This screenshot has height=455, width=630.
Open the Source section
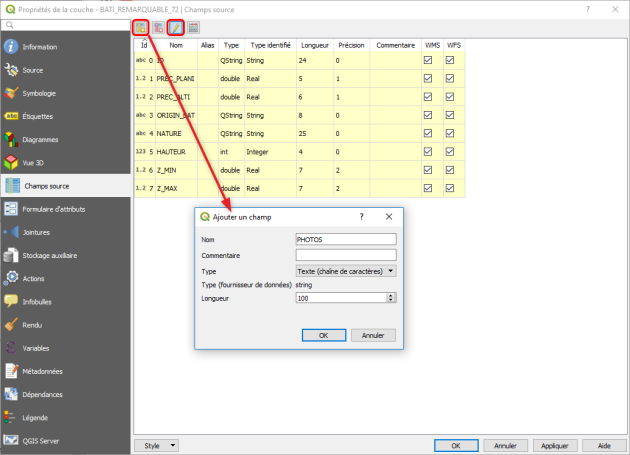click(x=65, y=70)
